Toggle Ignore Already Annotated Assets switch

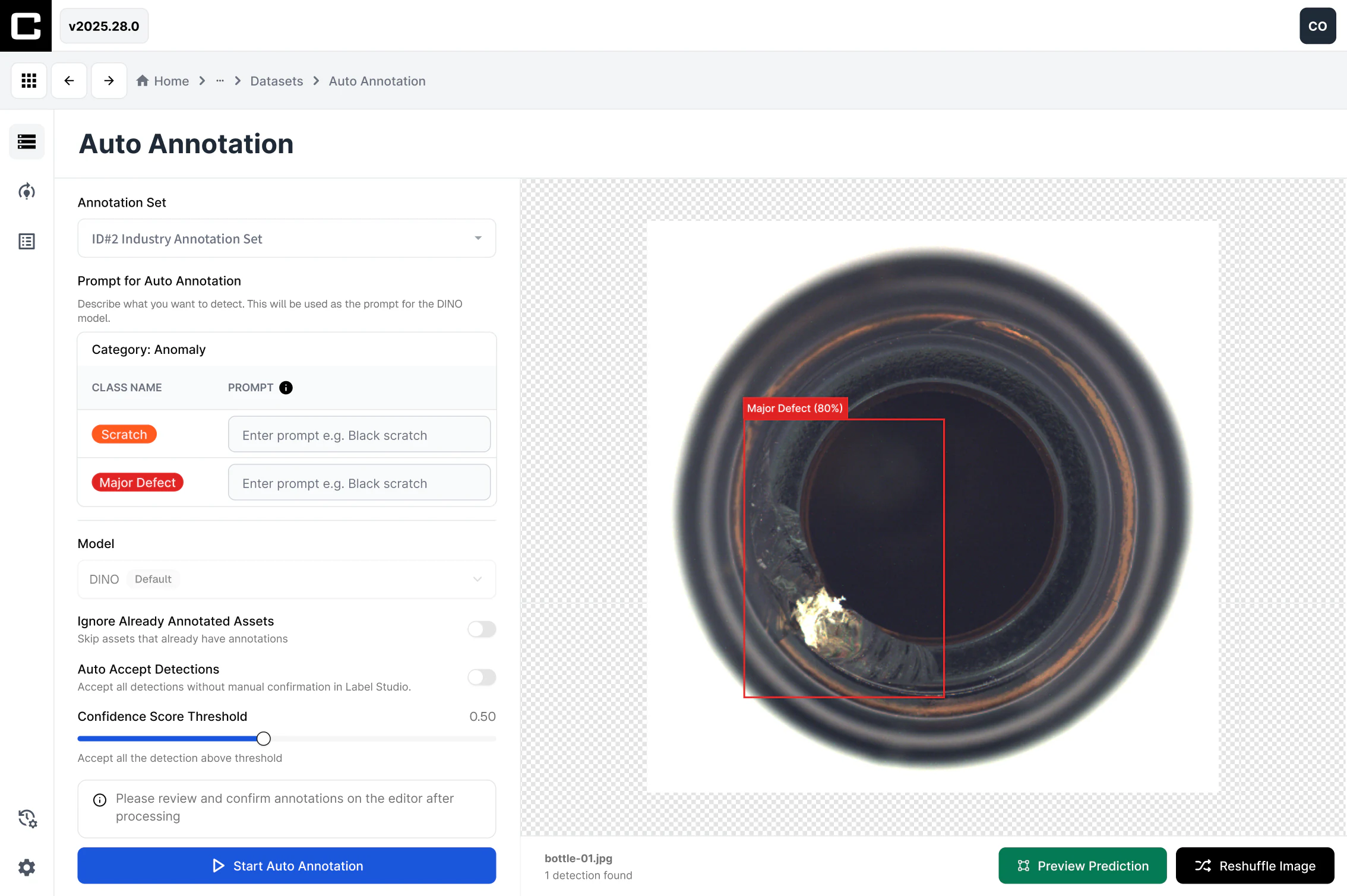[482, 629]
